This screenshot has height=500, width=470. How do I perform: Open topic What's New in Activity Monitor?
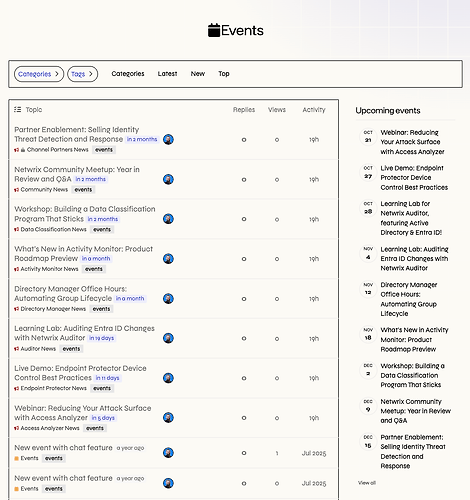(83, 254)
